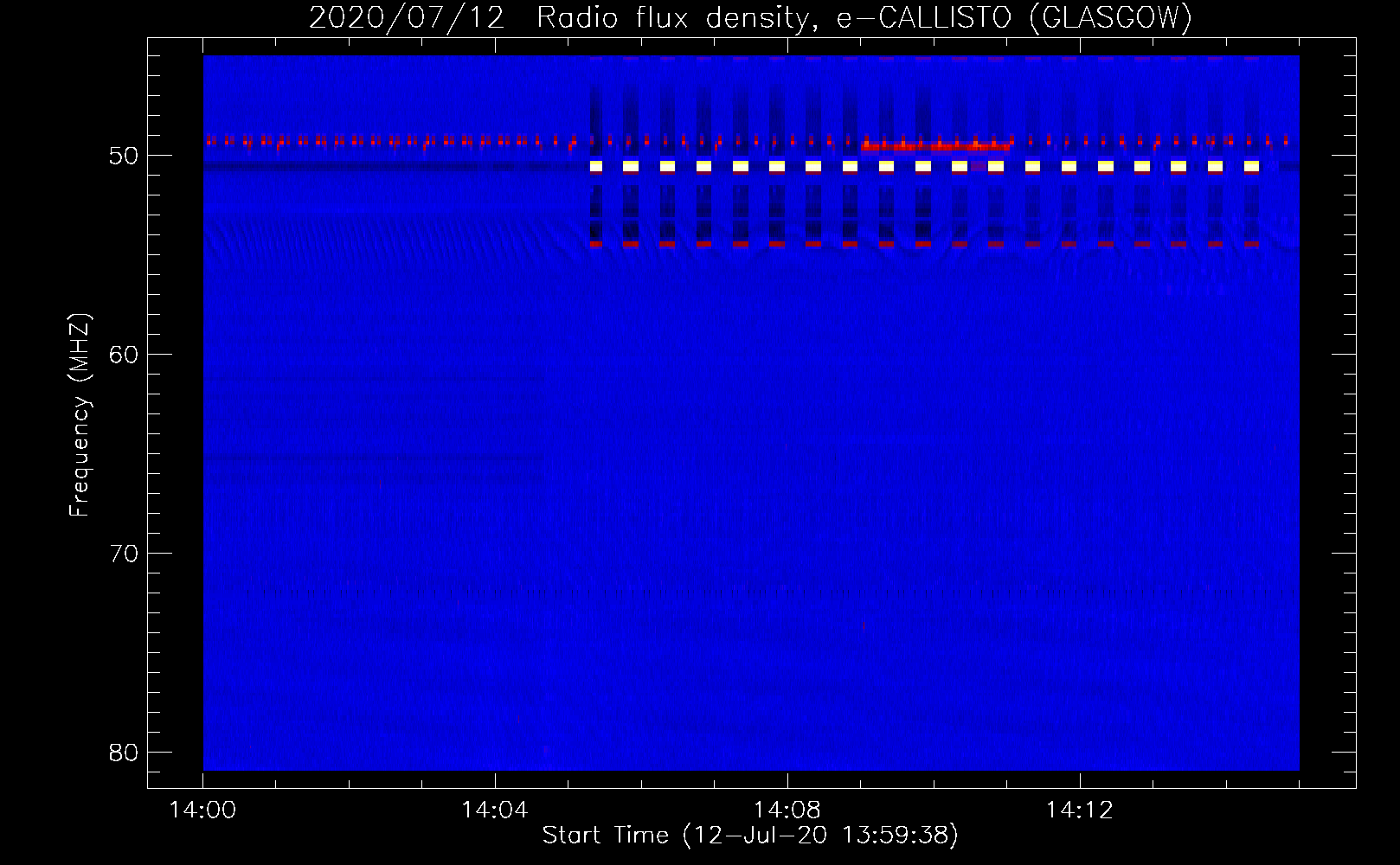Click the long red burst streak near 50 MHz
1400x865 pixels.
(x=935, y=146)
